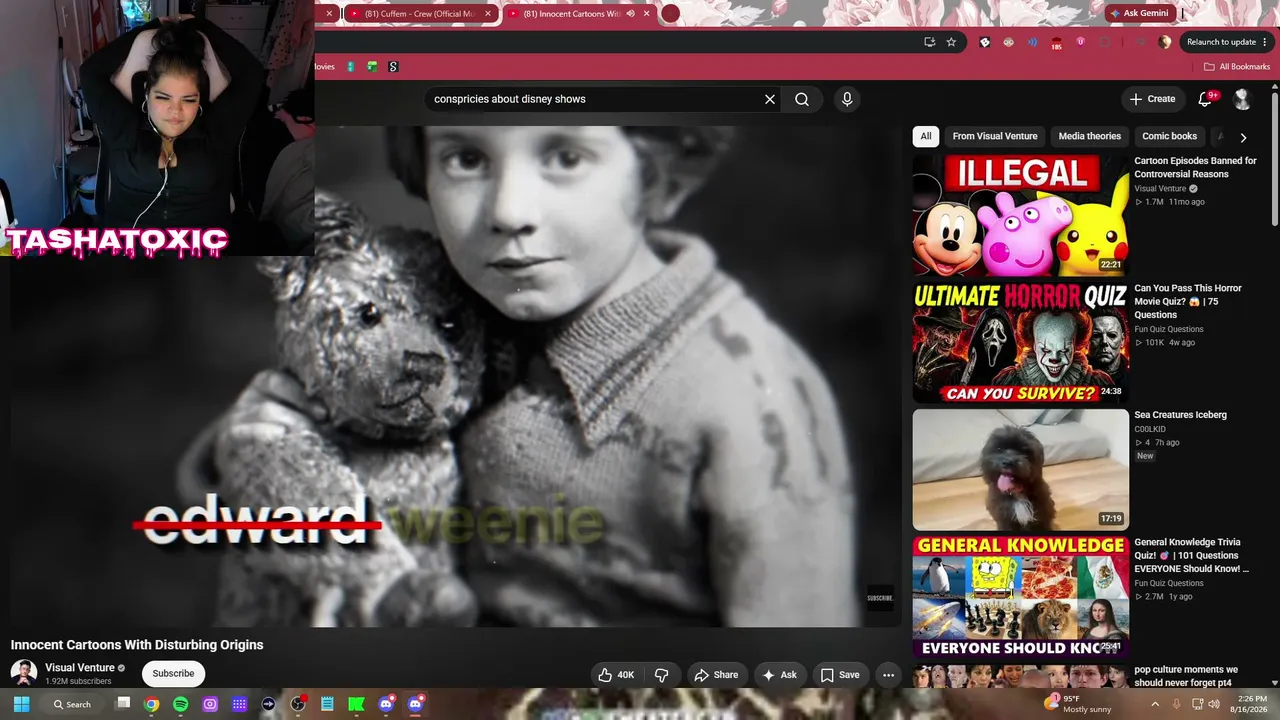This screenshot has height=720, width=1280.
Task: Open Google Chrome from the taskbar
Action: coord(151,704)
